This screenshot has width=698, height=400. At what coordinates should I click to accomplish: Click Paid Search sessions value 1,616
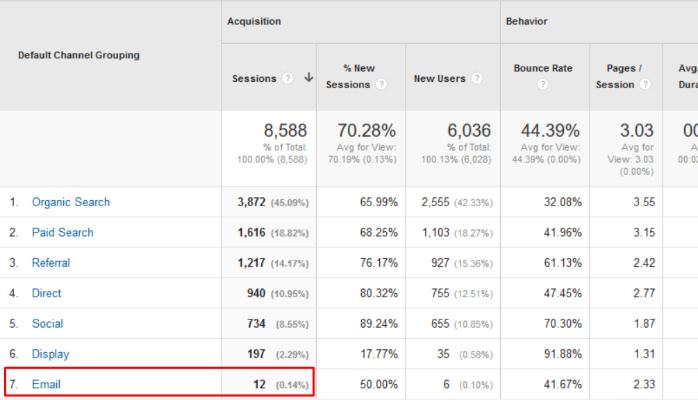(252, 232)
